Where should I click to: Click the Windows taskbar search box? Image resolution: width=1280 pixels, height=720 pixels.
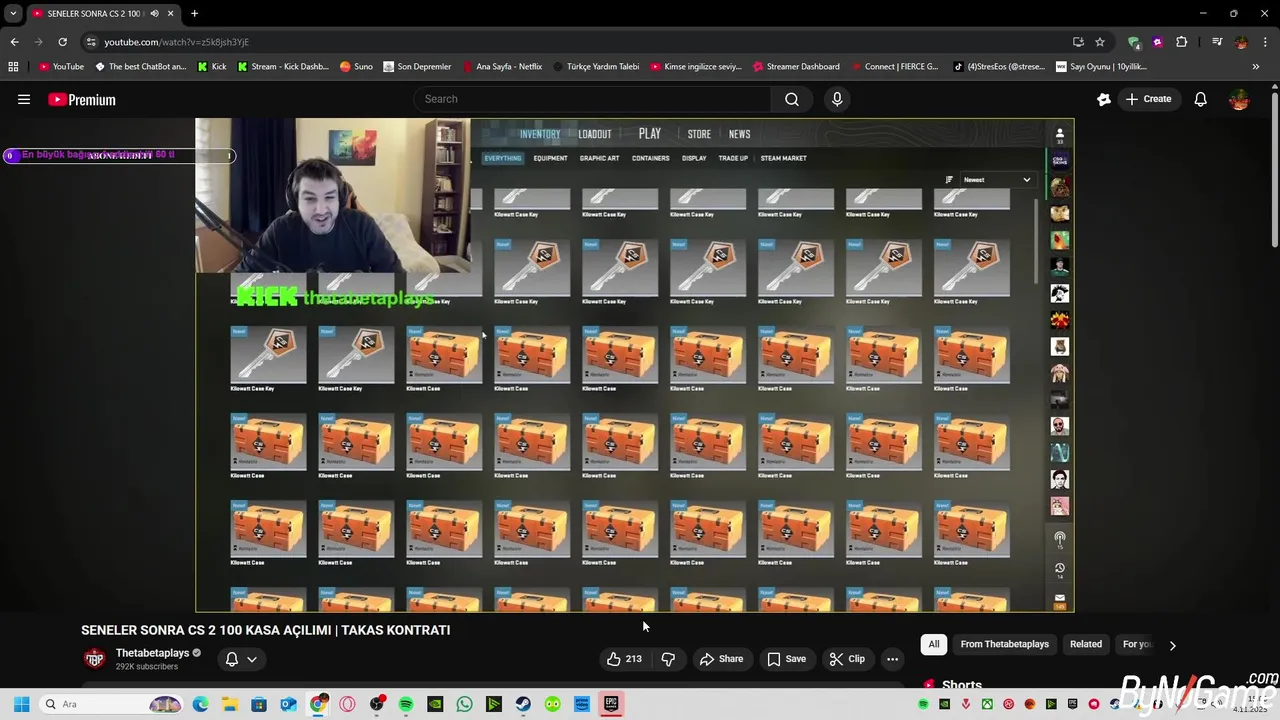111,704
